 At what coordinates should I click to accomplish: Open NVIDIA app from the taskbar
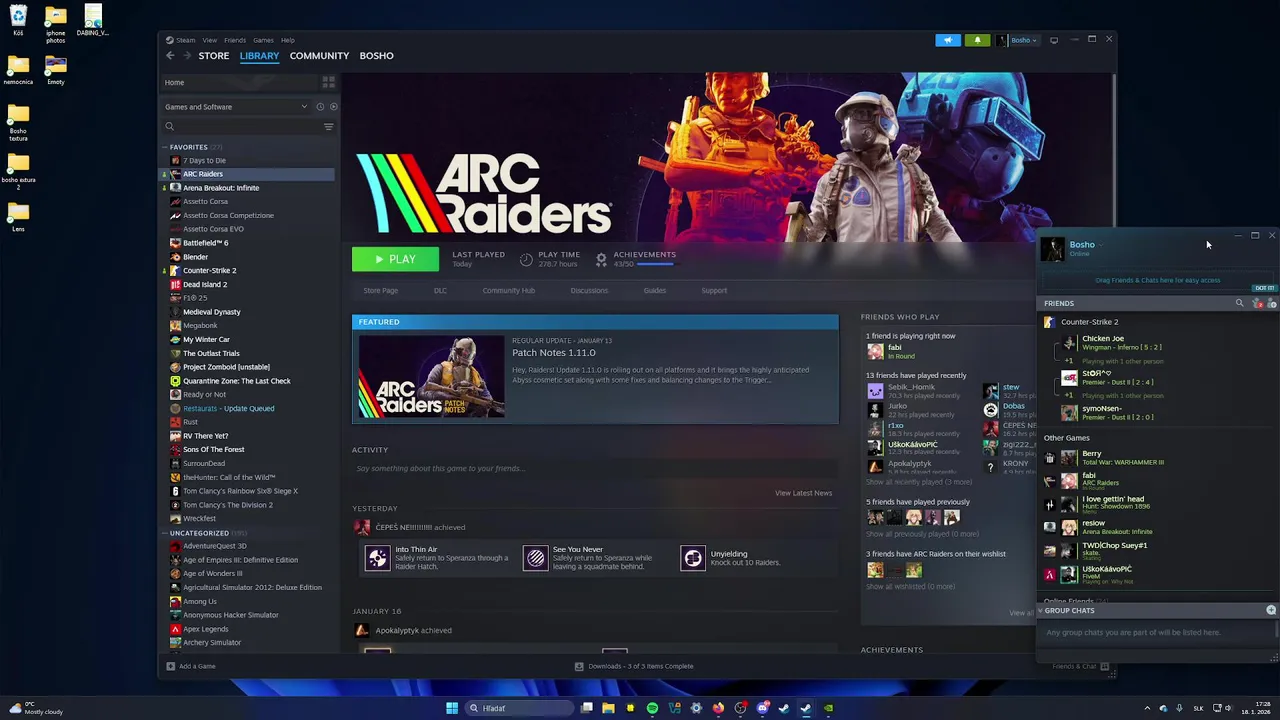828,708
